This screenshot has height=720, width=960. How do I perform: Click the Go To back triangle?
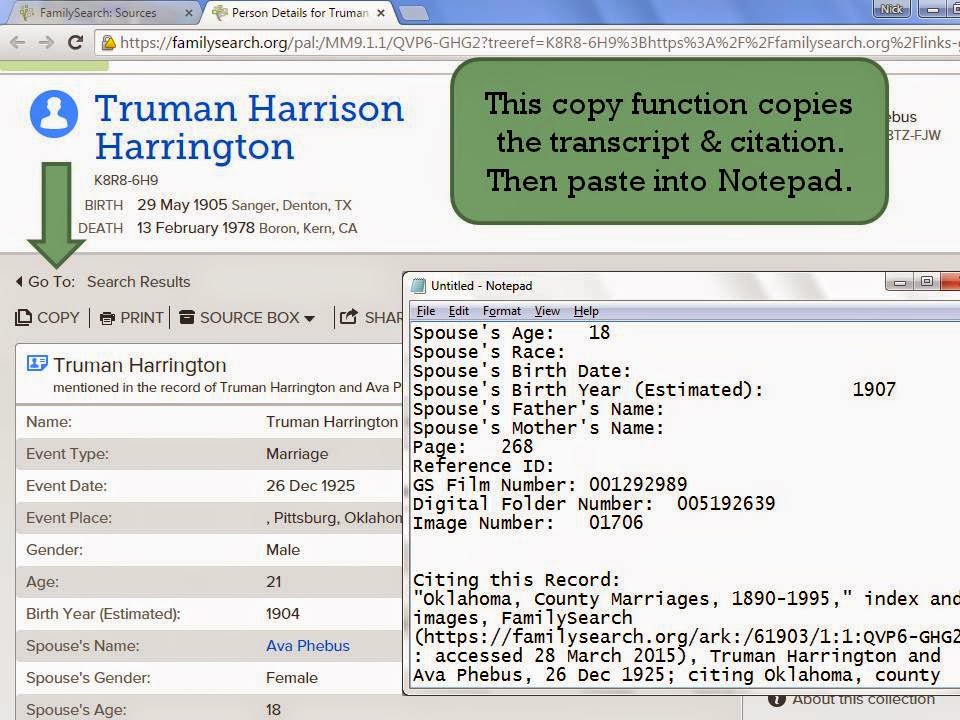[x=19, y=282]
